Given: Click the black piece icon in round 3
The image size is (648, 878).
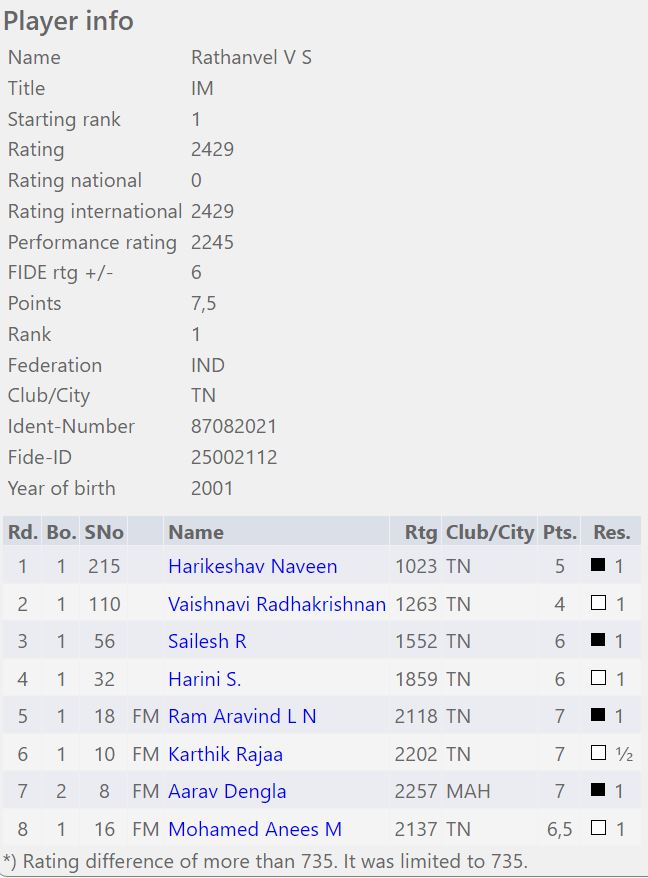Looking at the screenshot, I should coord(599,641).
